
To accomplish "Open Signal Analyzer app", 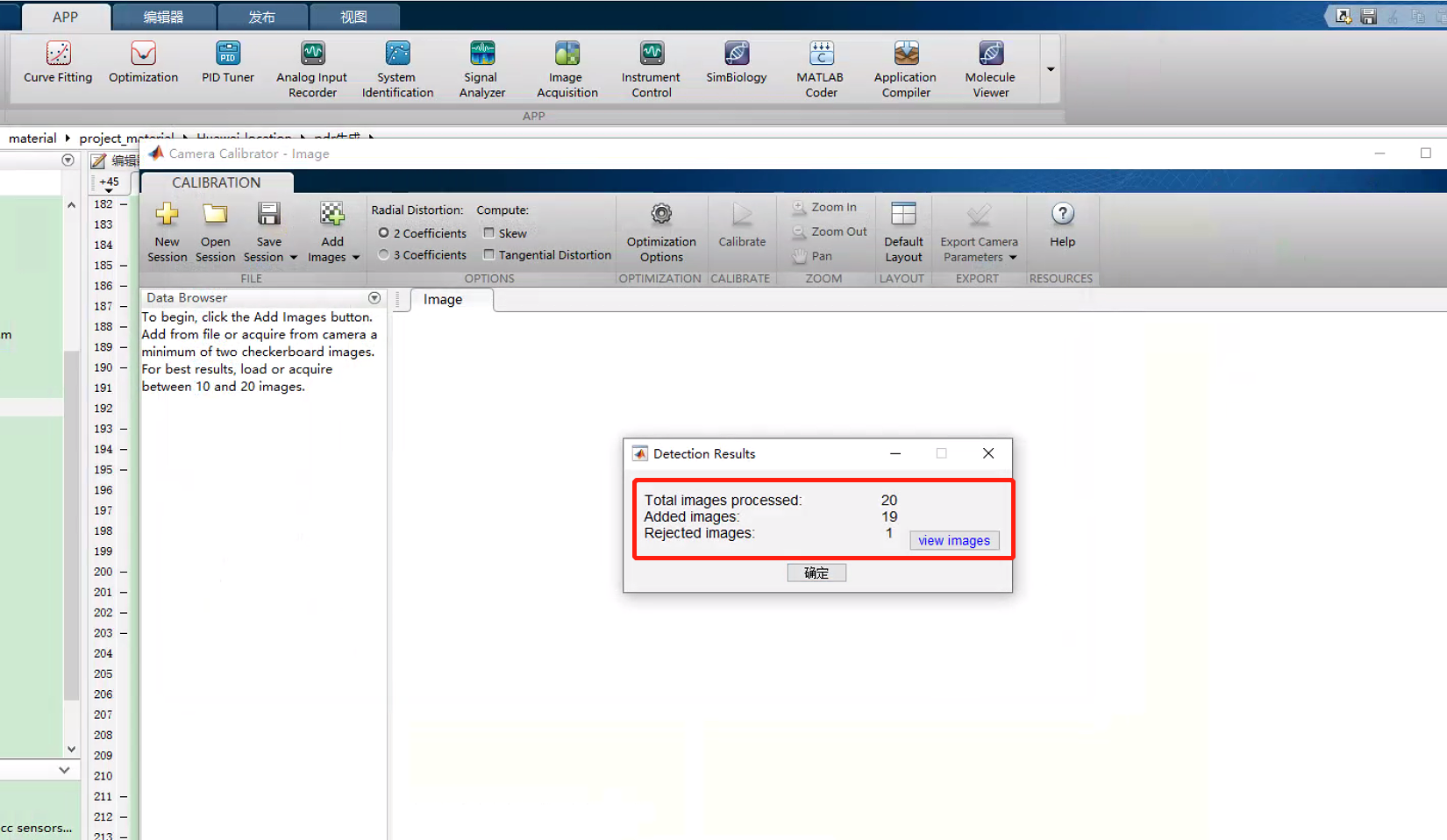I will 482,69.
